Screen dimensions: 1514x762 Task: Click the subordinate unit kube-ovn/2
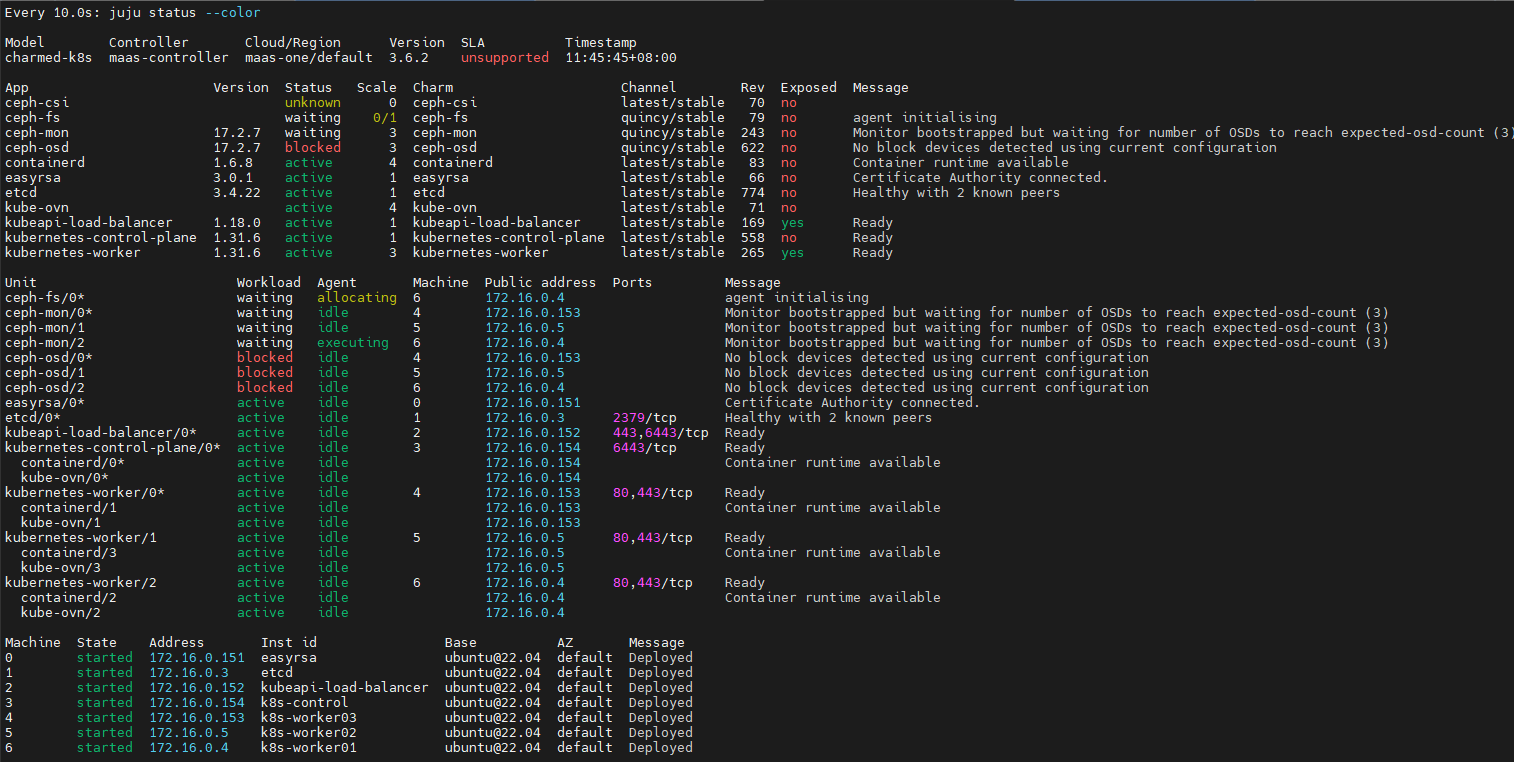(x=61, y=612)
